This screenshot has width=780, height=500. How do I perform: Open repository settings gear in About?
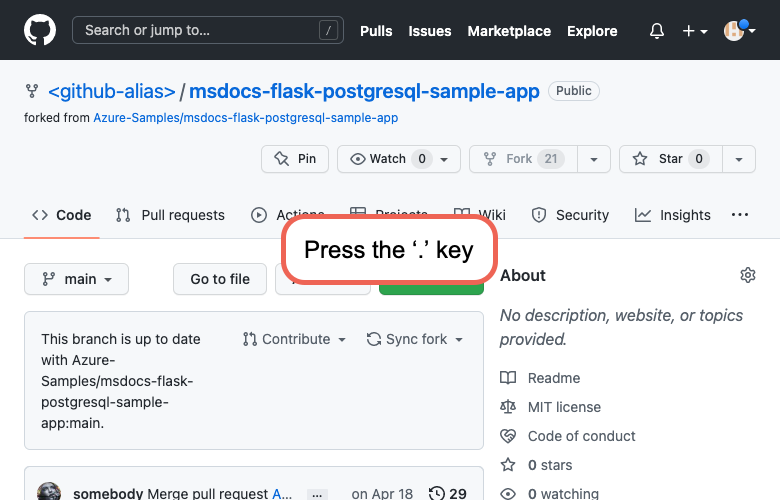[x=747, y=275]
